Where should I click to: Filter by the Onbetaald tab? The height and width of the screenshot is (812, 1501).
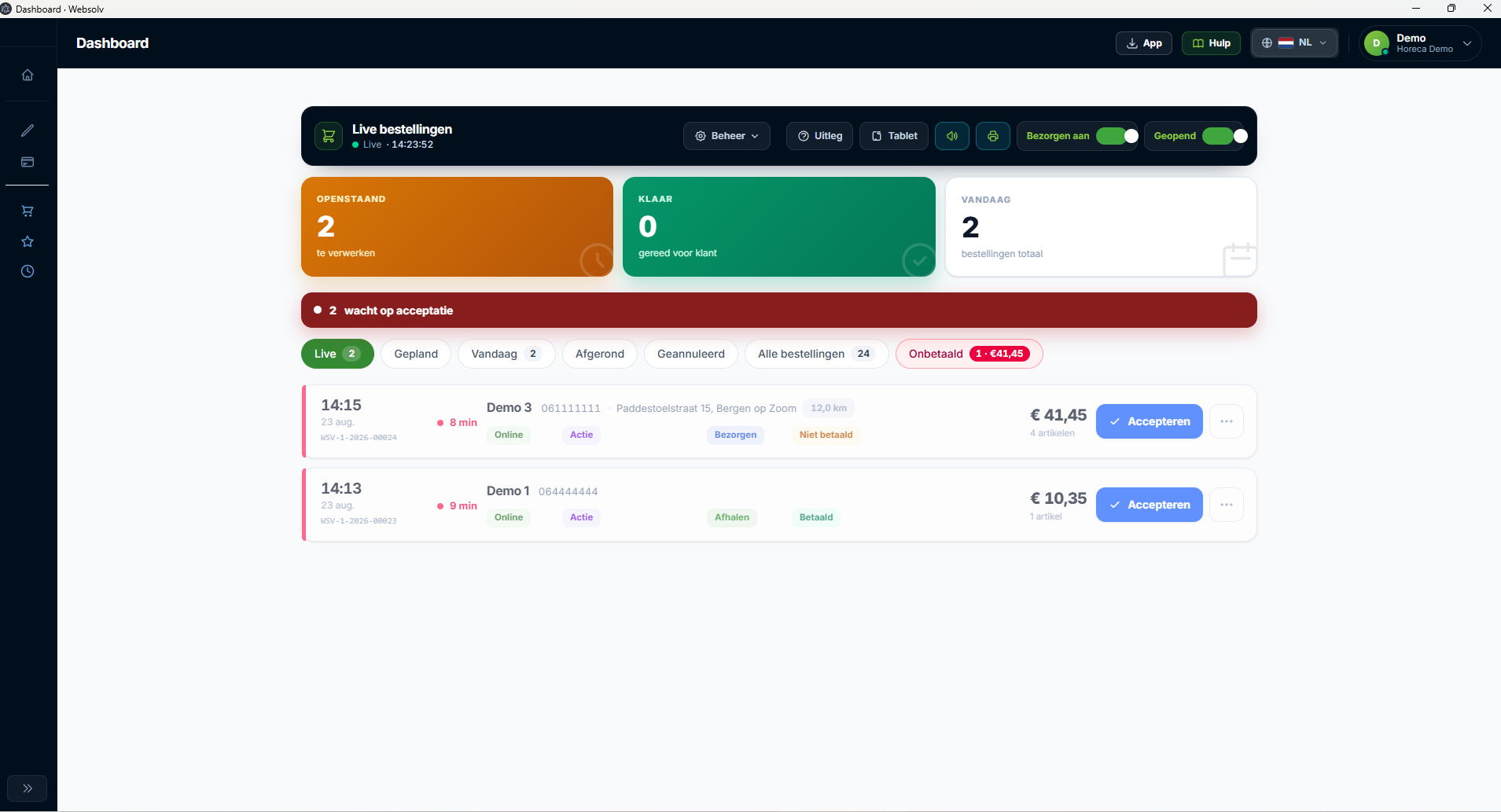coord(969,354)
